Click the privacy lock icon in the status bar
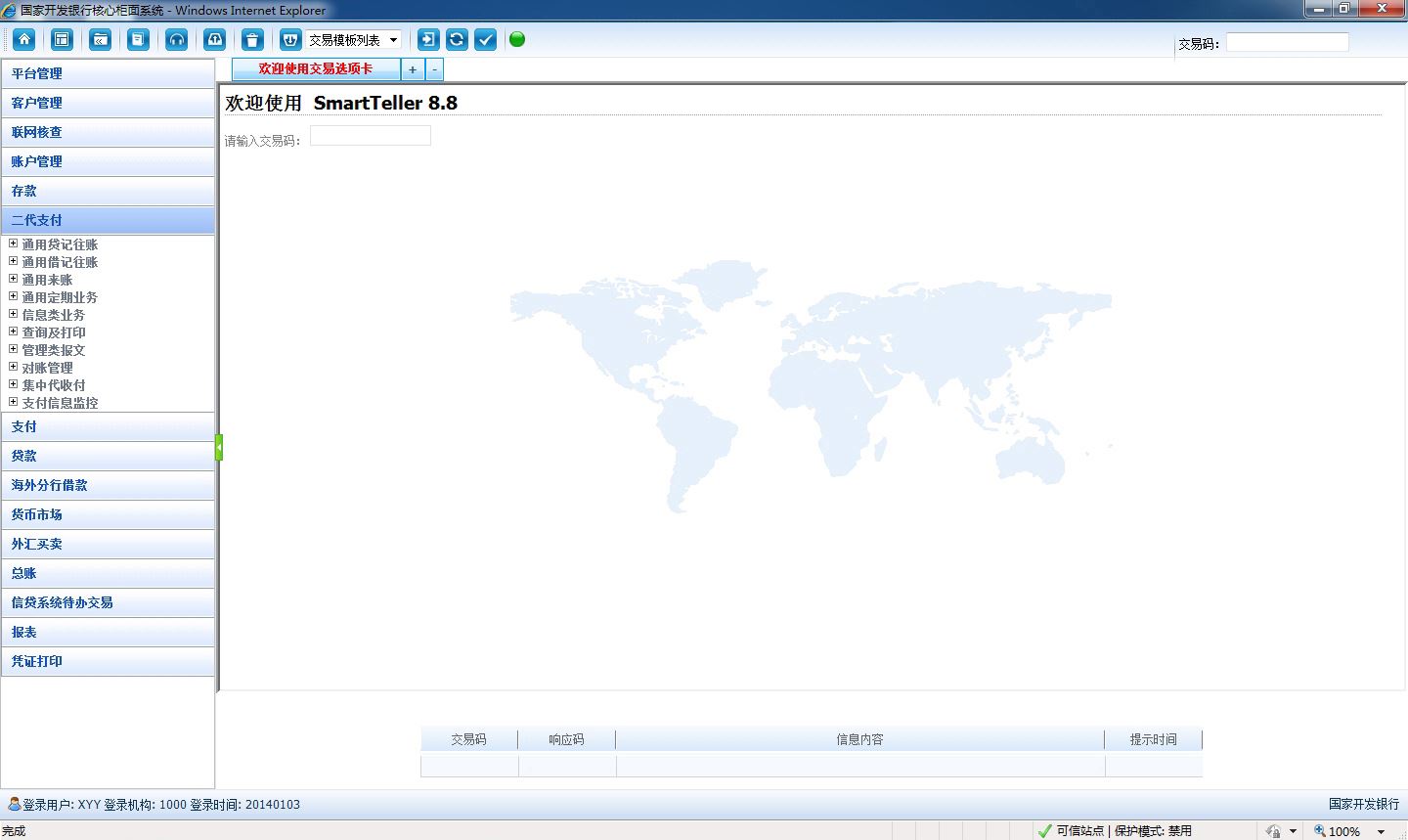This screenshot has height=840, width=1408. coord(1272,831)
